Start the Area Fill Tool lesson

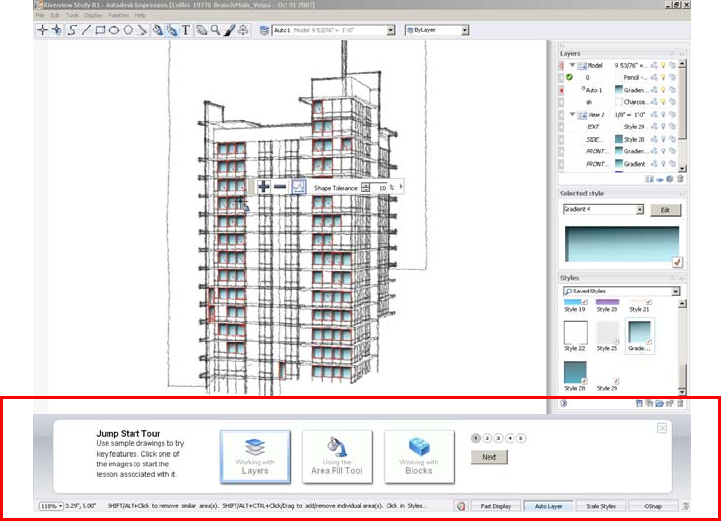[336, 457]
